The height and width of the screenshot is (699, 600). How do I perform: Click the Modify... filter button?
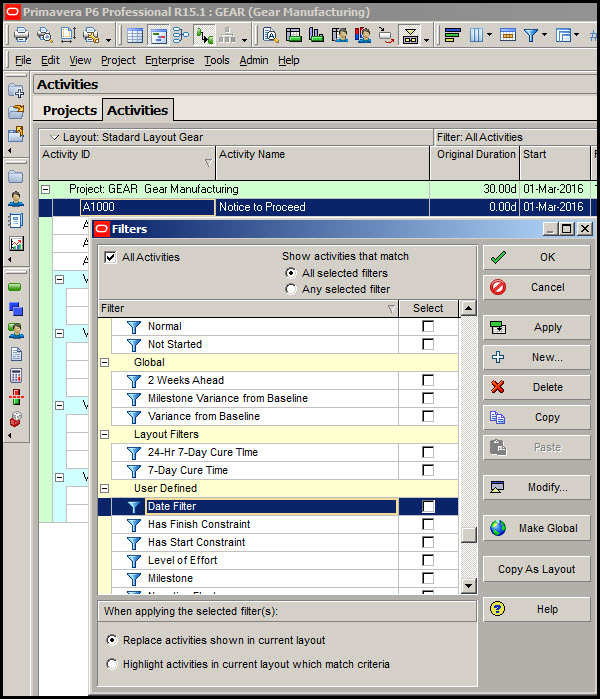coord(537,487)
